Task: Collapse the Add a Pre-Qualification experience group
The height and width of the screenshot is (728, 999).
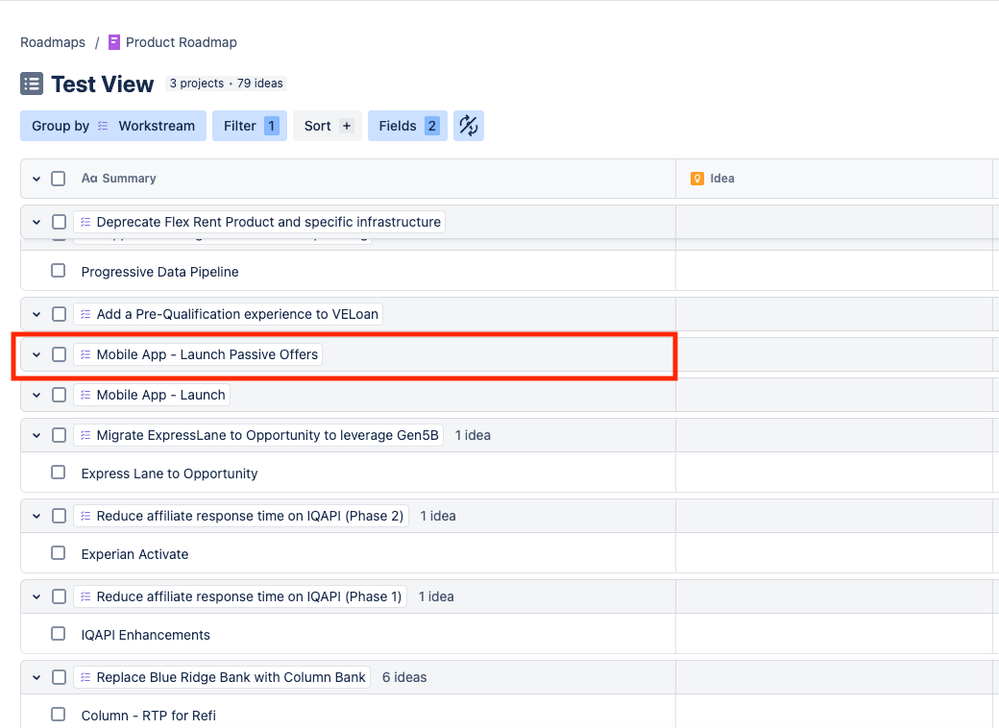Action: [x=36, y=315]
